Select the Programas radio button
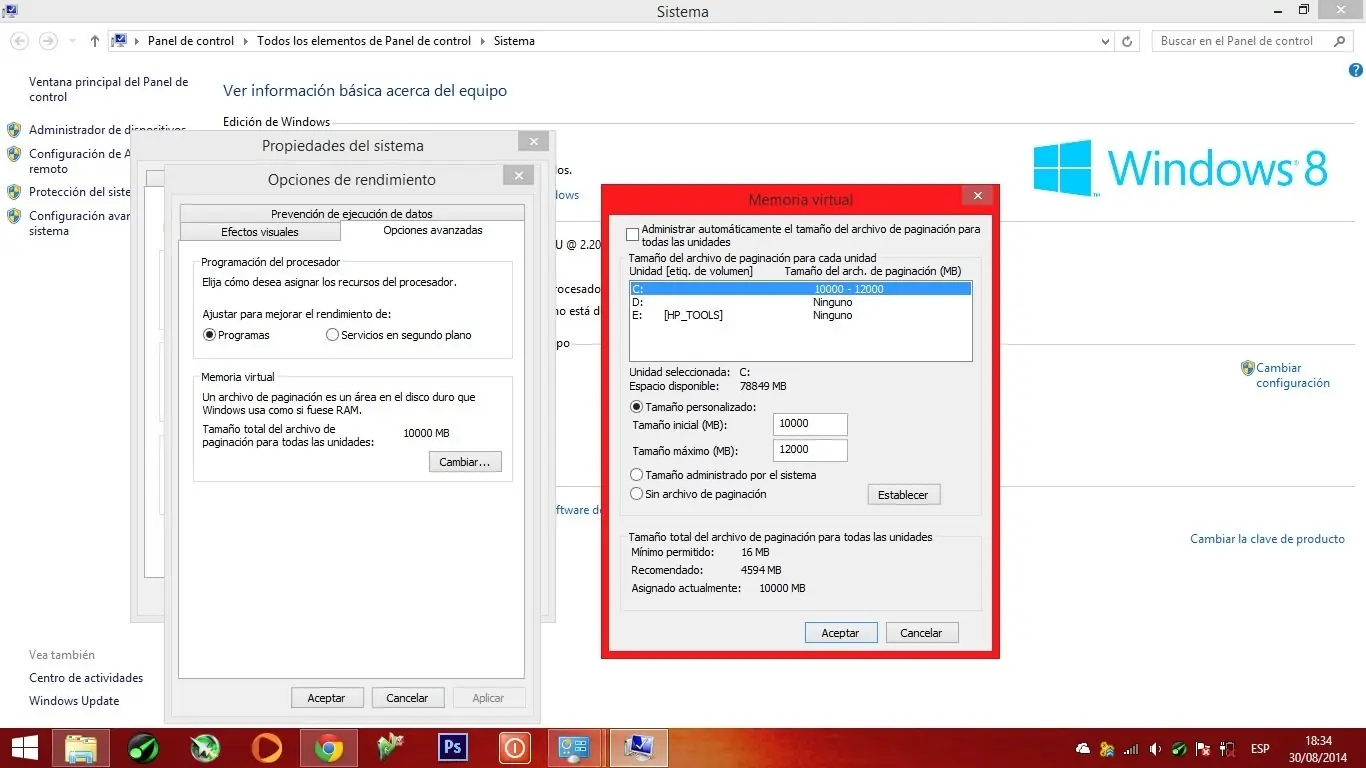Screen dimensions: 1366x768 coord(210,335)
